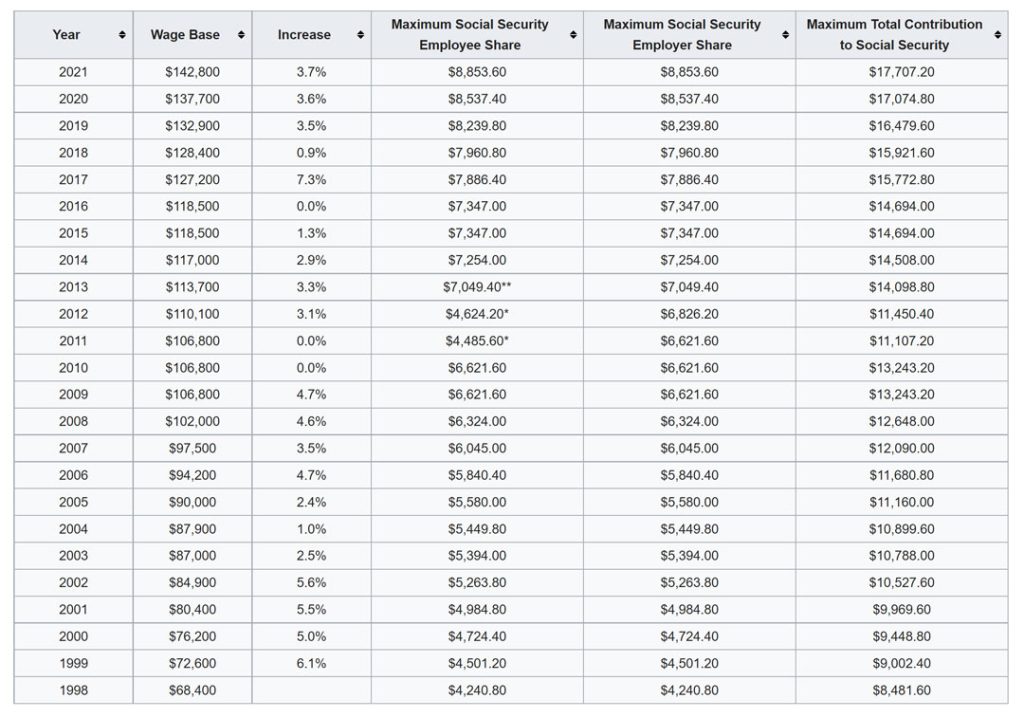Select wage base $128,400

coord(192,153)
